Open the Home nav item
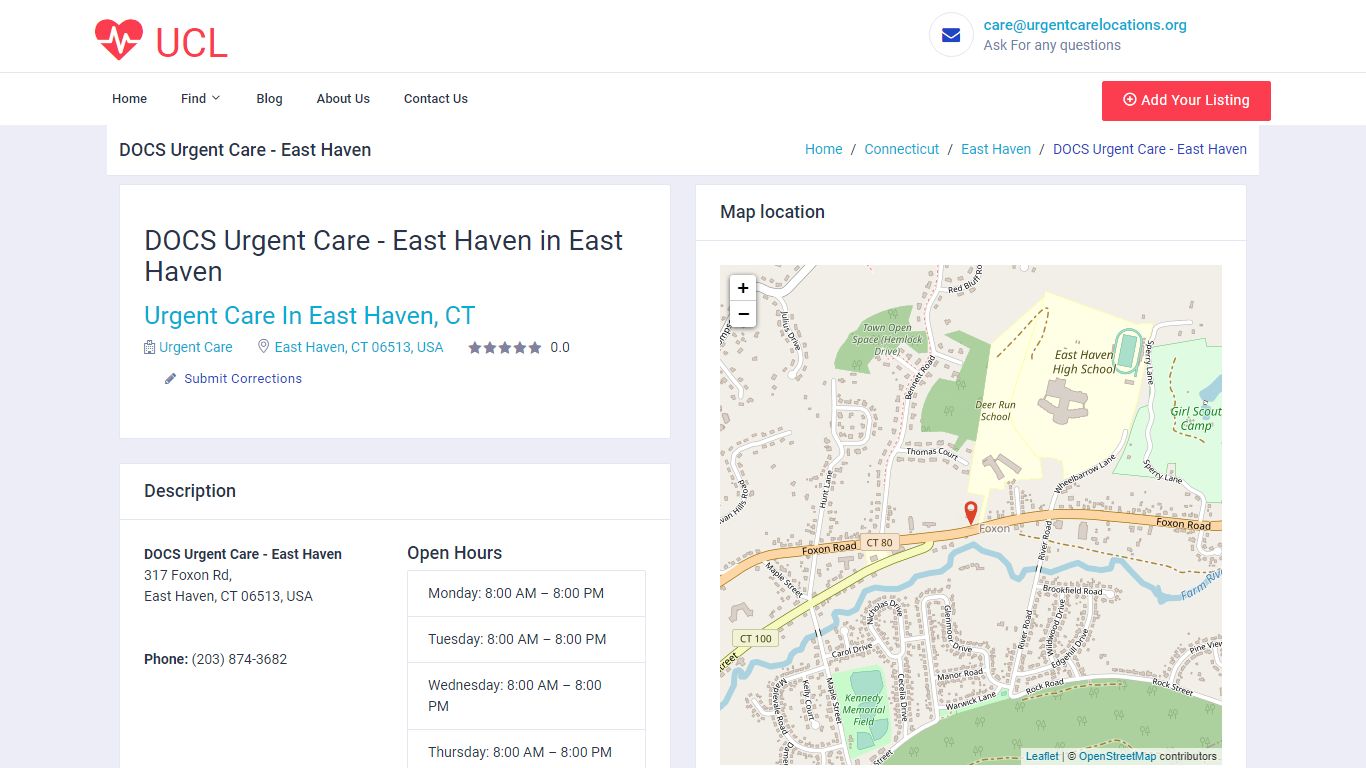This screenshot has height=768, width=1366. click(x=130, y=99)
